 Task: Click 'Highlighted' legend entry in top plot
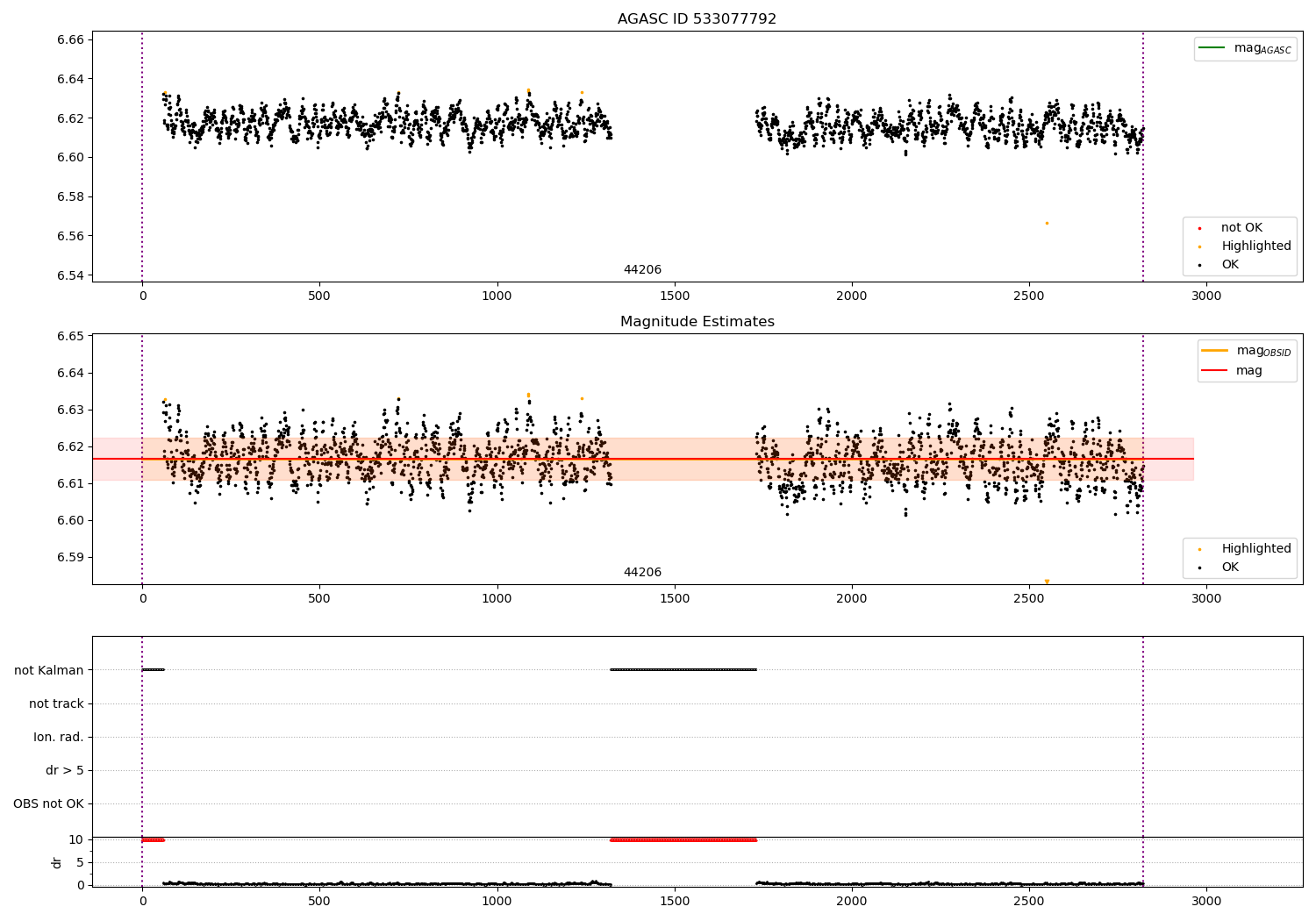tap(1255, 246)
